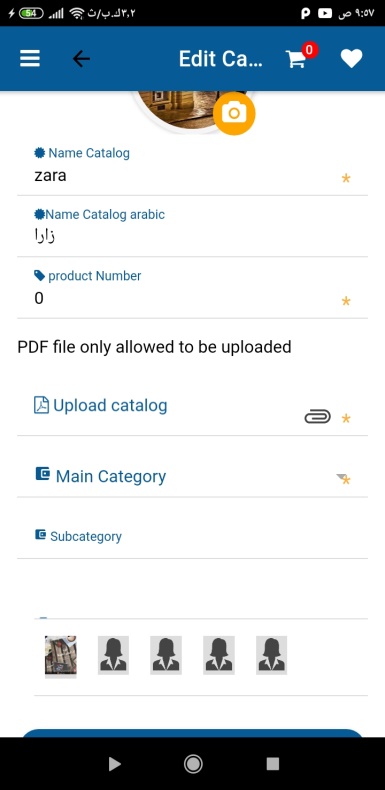The height and width of the screenshot is (790, 385).
Task: Open the Subcategory dropdown
Action: [x=192, y=537]
